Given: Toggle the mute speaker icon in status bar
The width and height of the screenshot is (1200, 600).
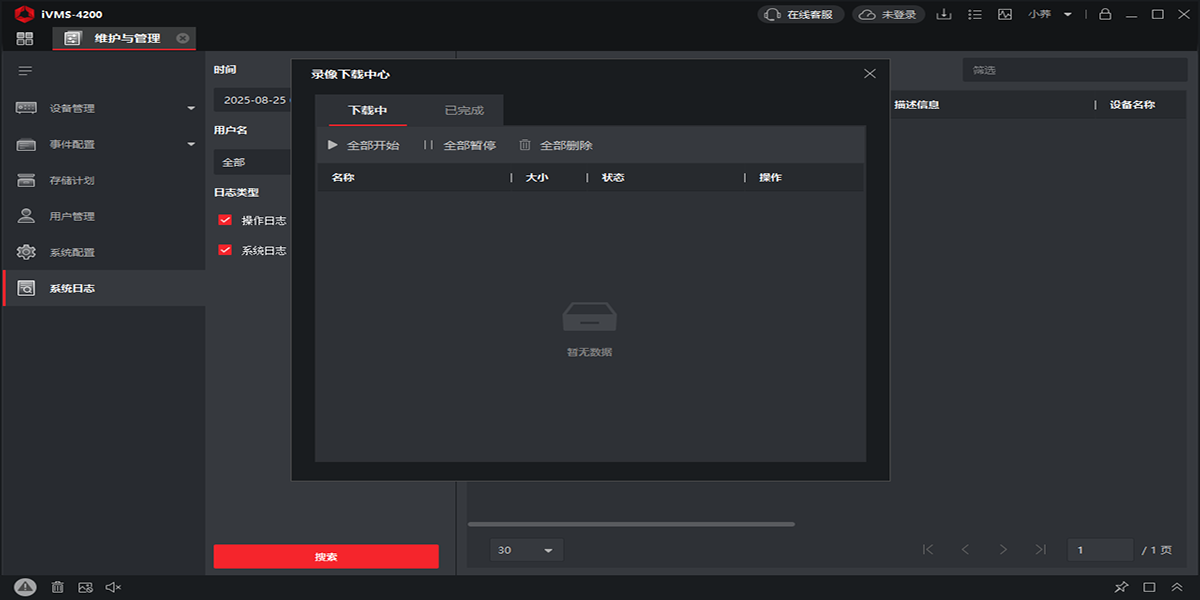Looking at the screenshot, I should click(113, 587).
